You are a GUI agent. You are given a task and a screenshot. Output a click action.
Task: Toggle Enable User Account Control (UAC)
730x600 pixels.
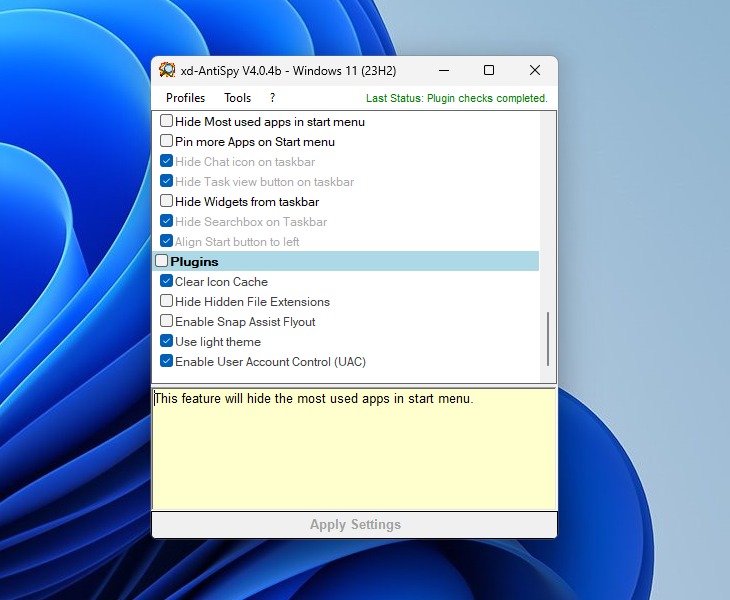(x=167, y=361)
